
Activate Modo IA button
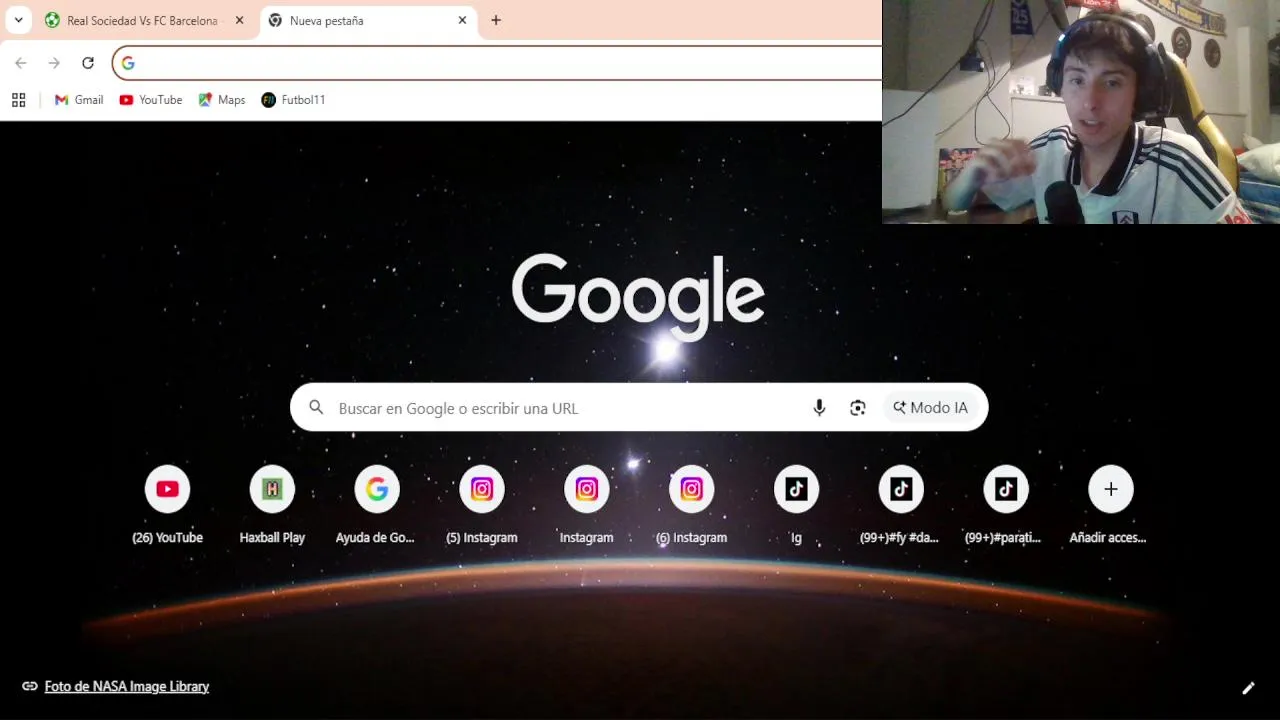pyautogui.click(x=930, y=408)
